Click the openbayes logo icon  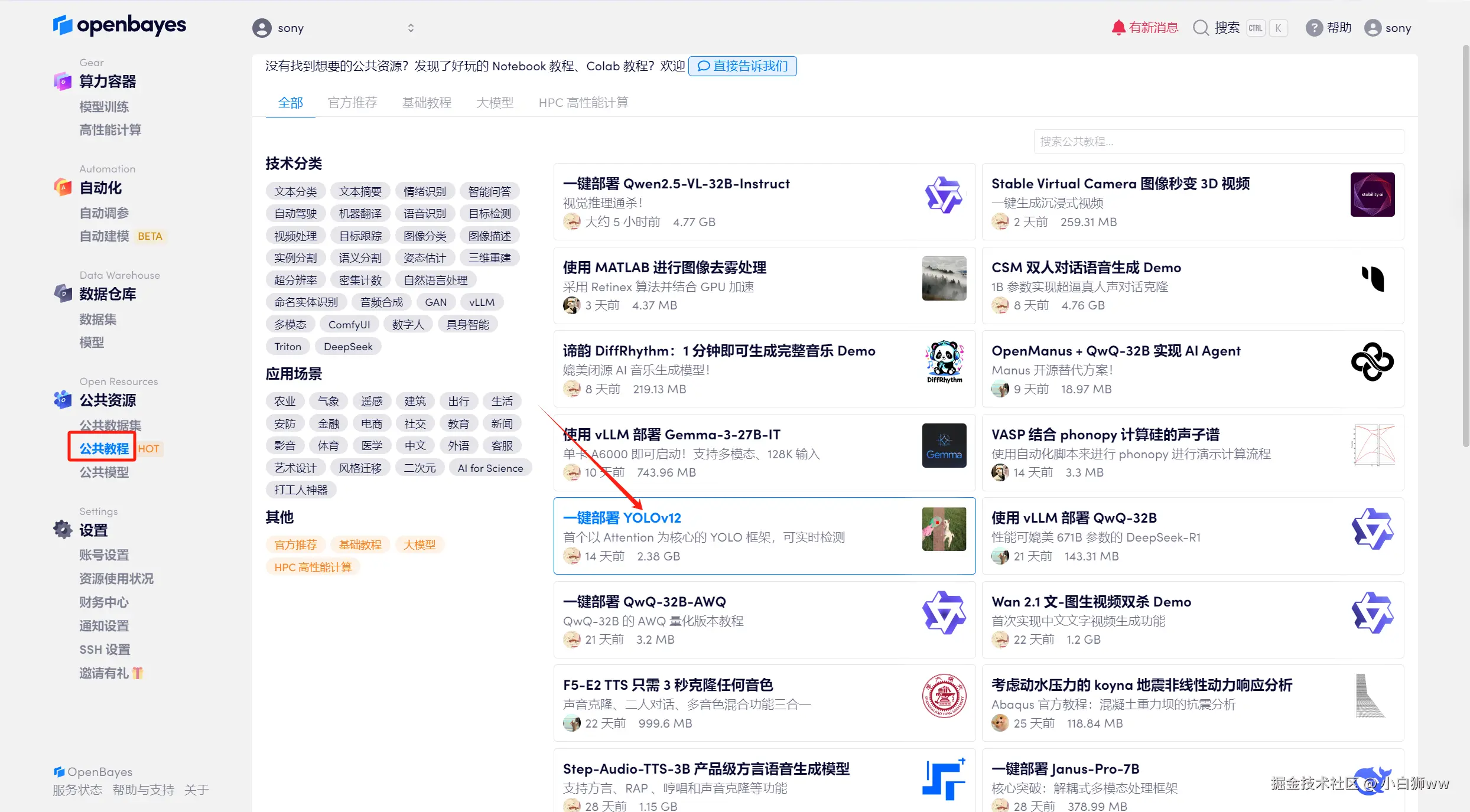point(63,25)
